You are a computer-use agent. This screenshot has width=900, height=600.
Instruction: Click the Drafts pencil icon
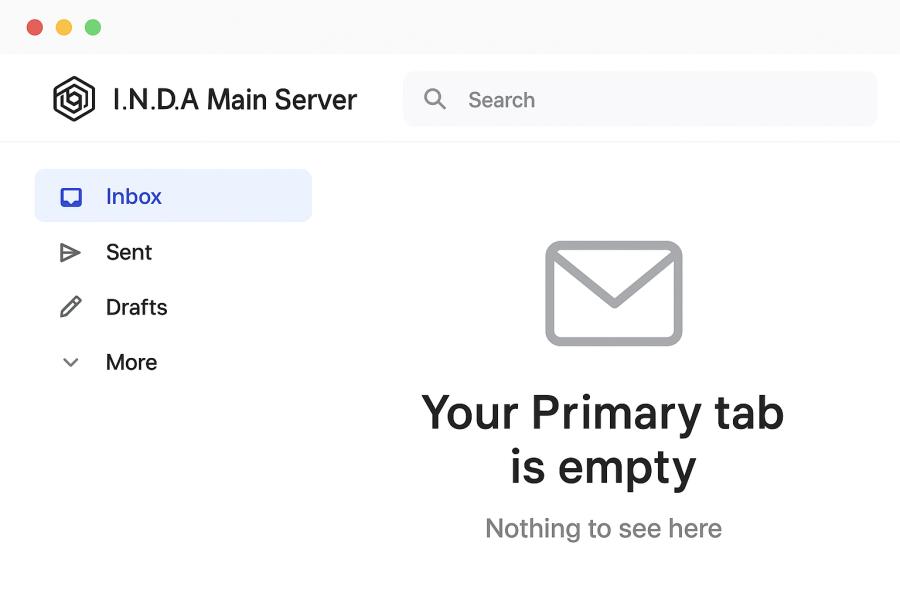tap(70, 307)
